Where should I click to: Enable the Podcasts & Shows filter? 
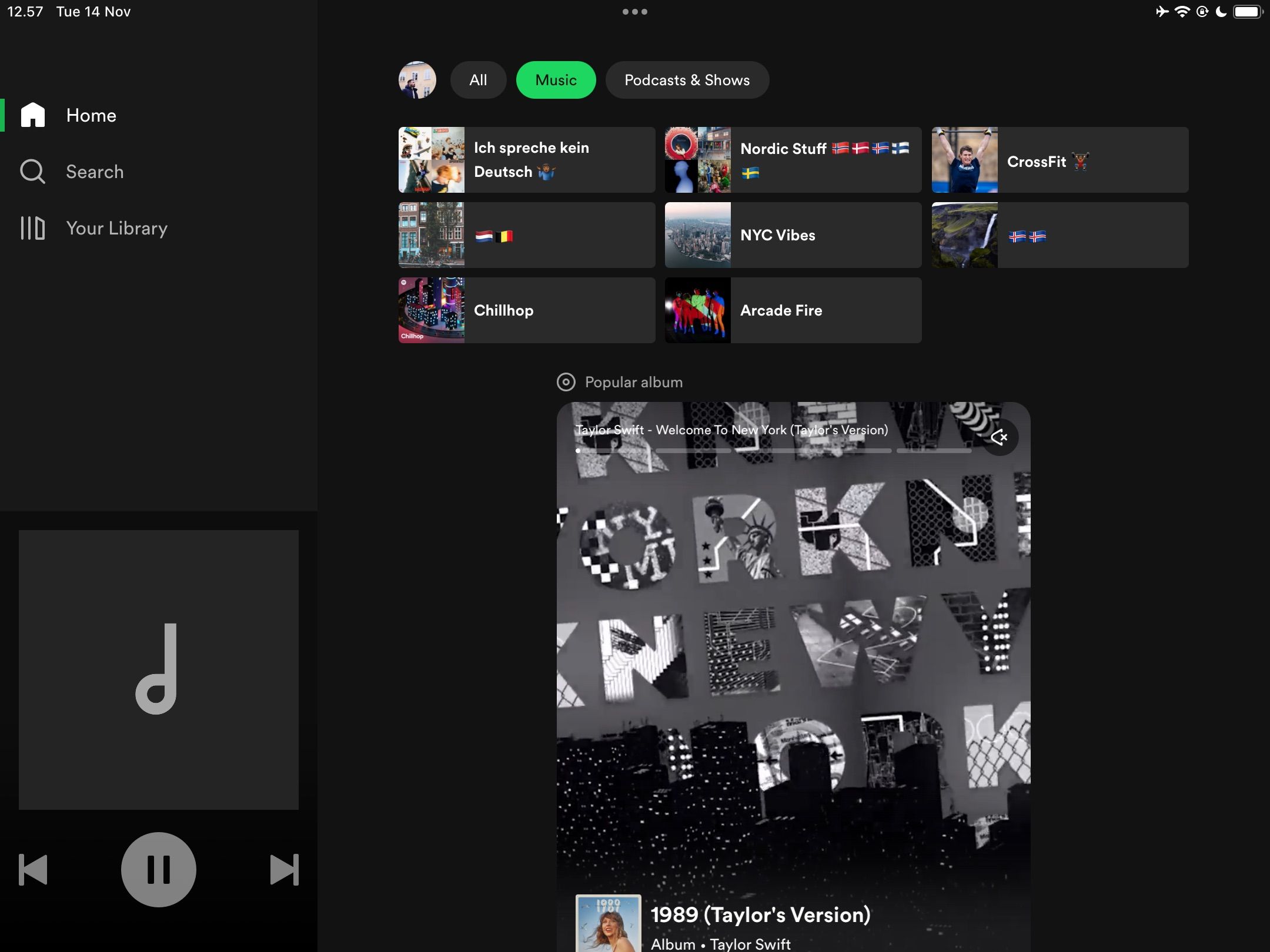687,80
